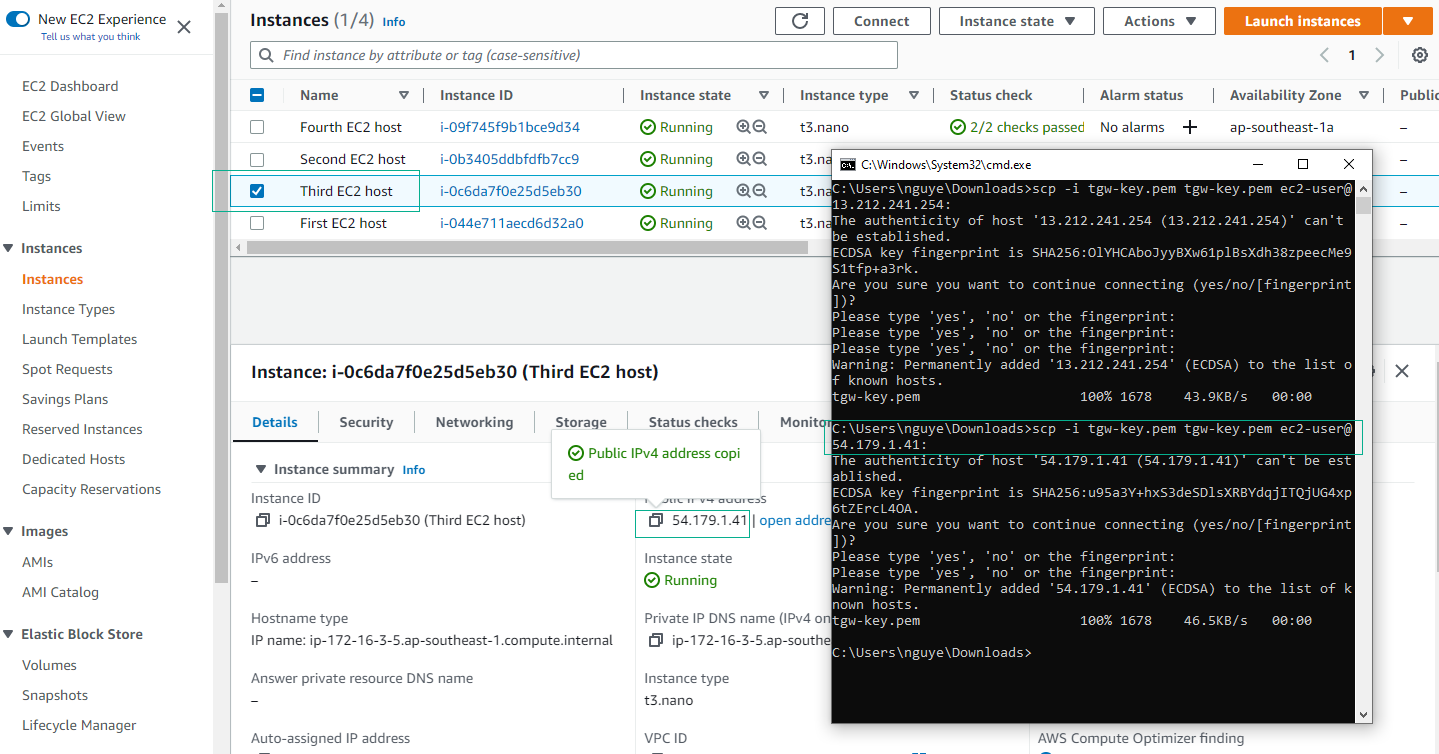Image resolution: width=1439 pixels, height=754 pixels.
Task: Open EC2 Global View in sidebar
Action: [x=74, y=116]
